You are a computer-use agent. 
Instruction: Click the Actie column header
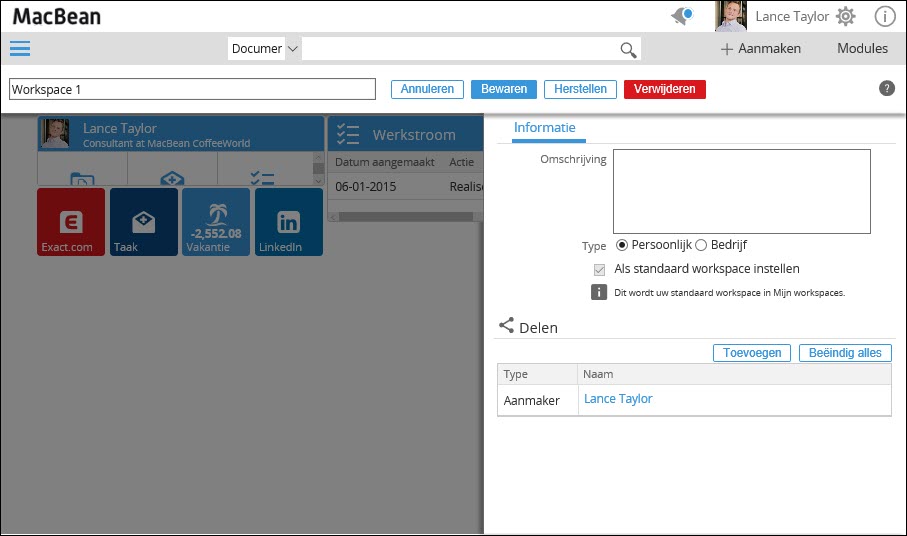coord(462,162)
